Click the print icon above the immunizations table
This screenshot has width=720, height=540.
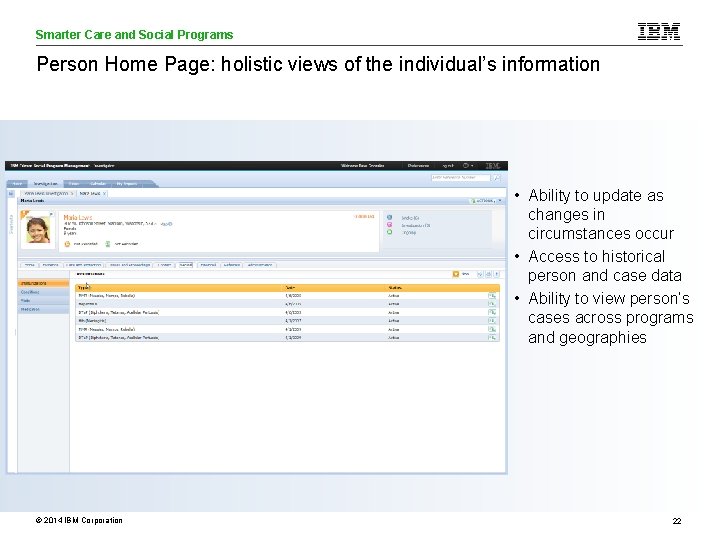tap(488, 274)
